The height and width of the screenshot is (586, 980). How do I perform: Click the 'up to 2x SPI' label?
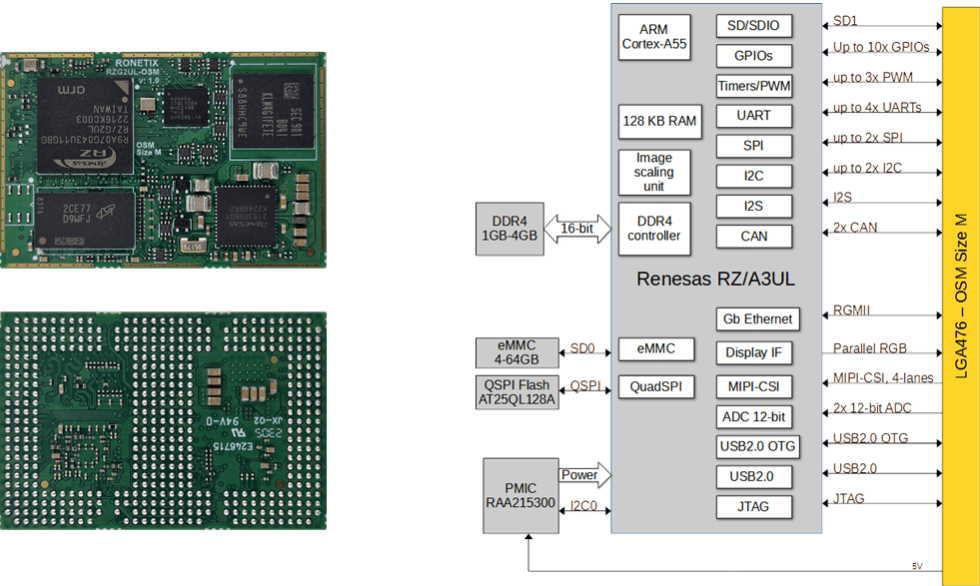click(868, 137)
